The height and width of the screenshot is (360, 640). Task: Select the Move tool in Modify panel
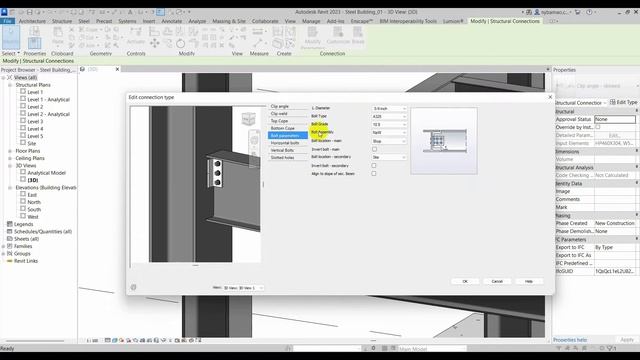point(155,43)
